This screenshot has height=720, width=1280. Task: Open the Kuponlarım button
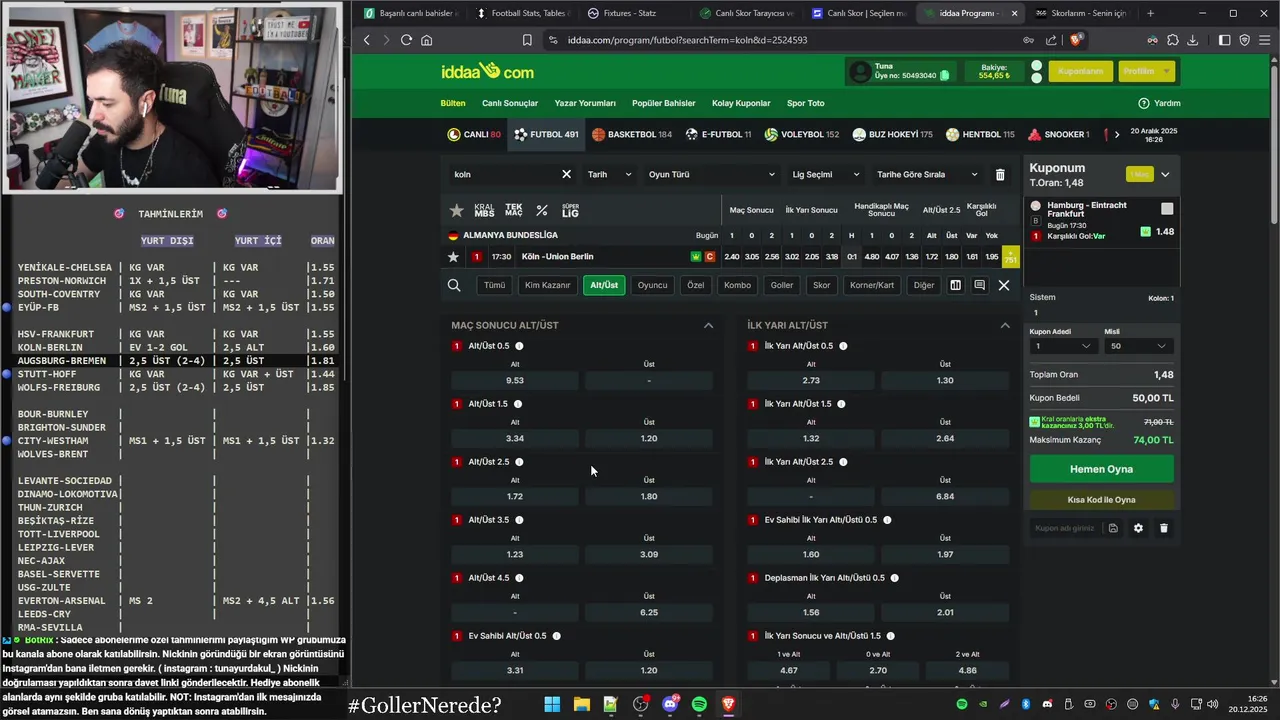(1080, 71)
